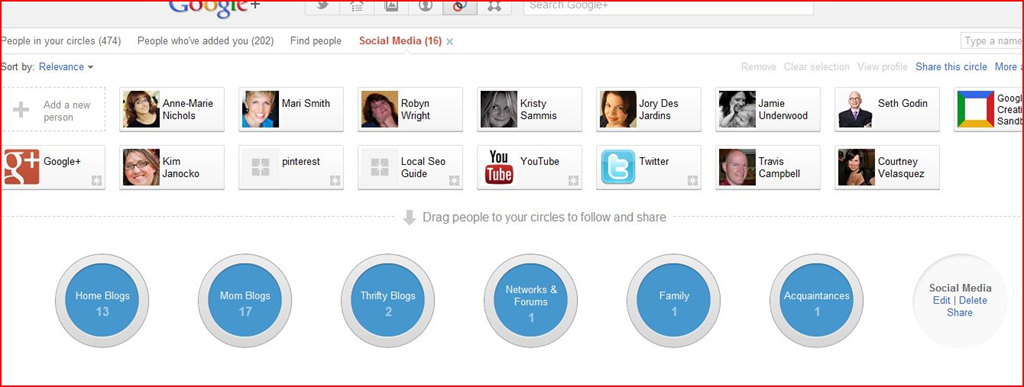Screen dimensions: 1024x387
Task: Click the Remove link
Action: (x=758, y=67)
